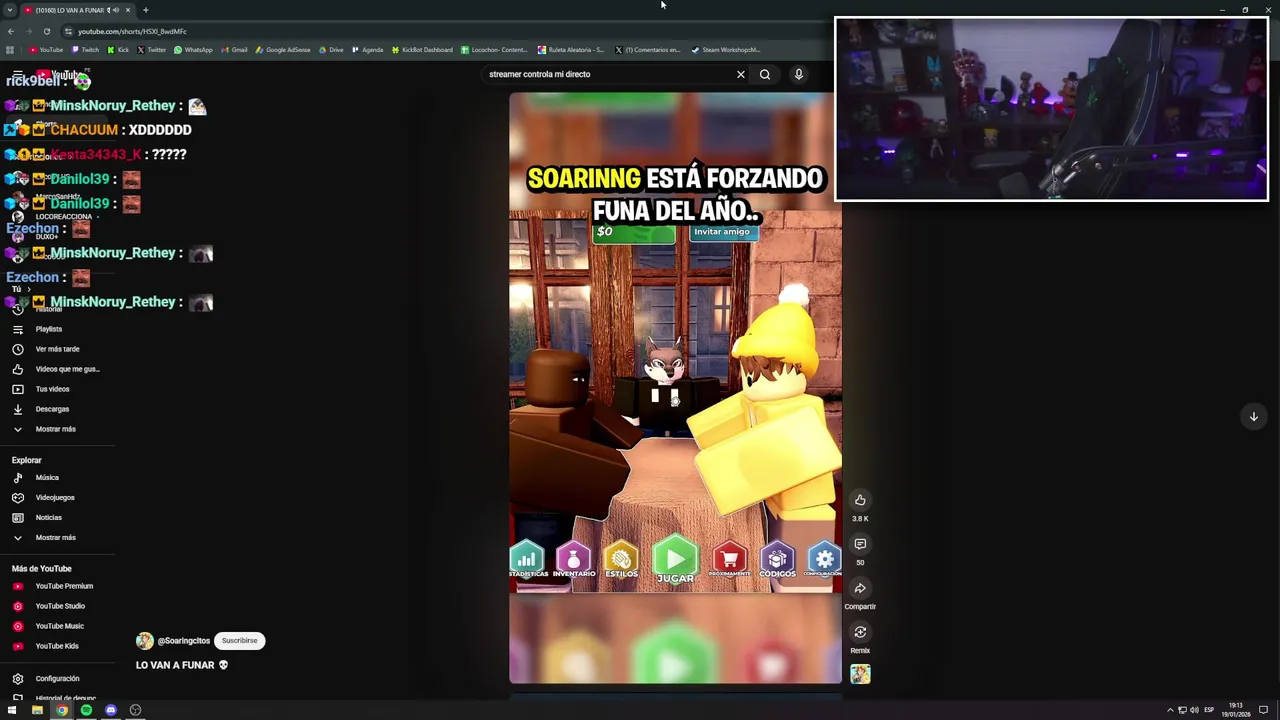Viewport: 1280px width, 720px height.
Task: Open the KickBot Dashboard bookmark
Action: (x=421, y=50)
